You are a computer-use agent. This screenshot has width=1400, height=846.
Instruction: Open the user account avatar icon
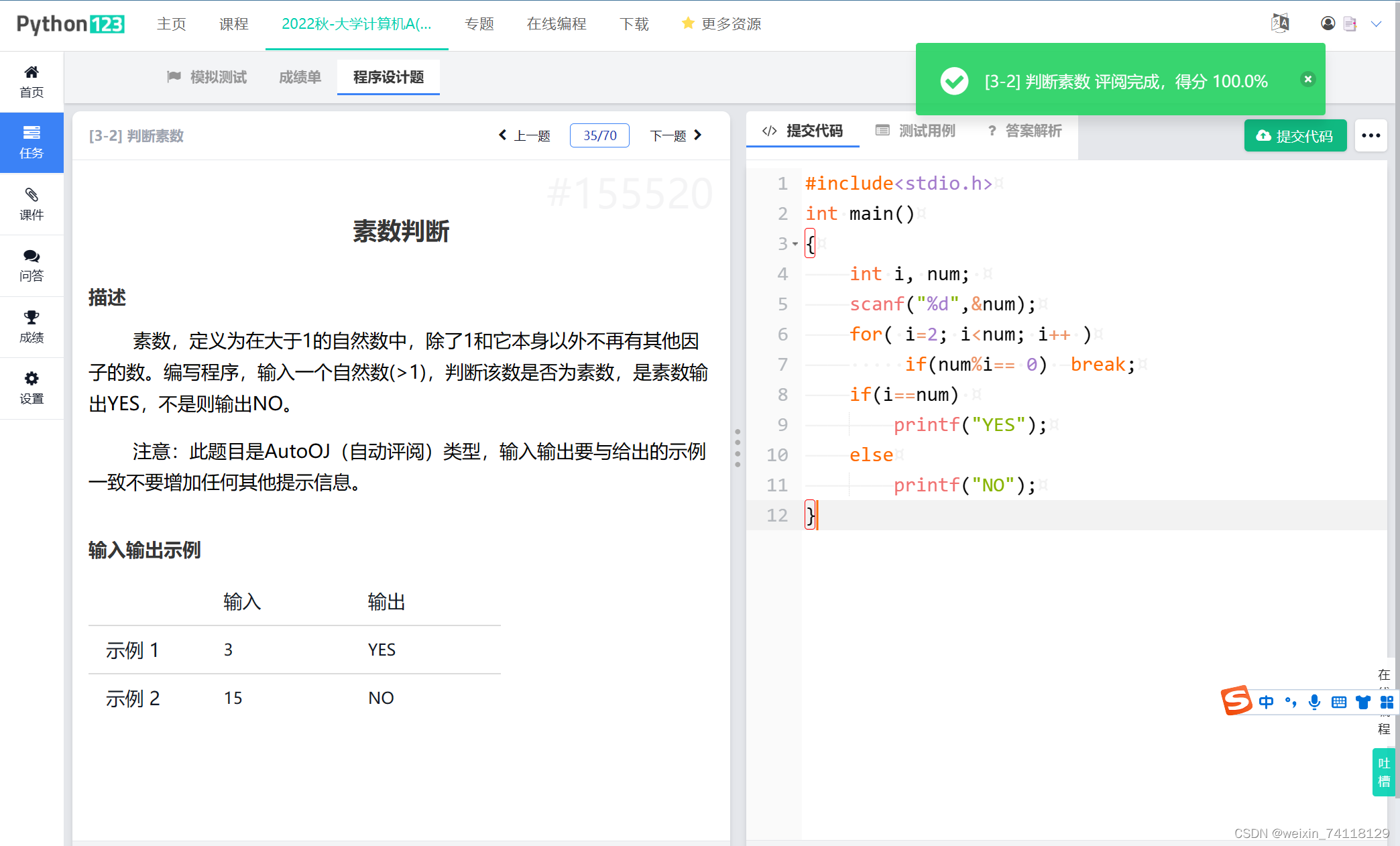1328,23
